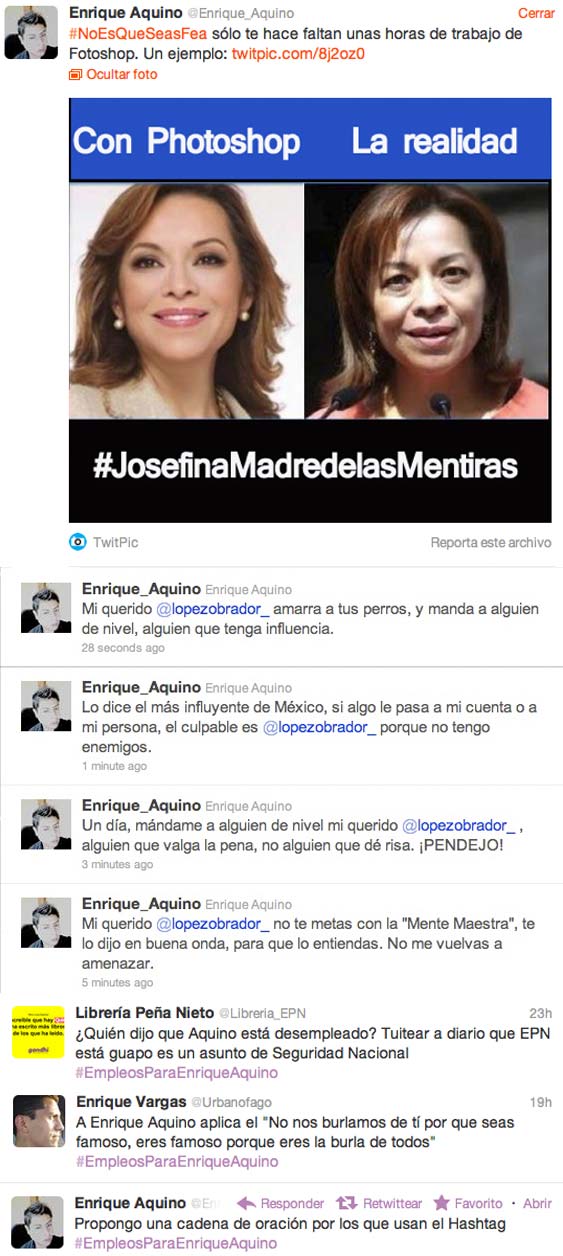
Task: Open Librería Peña Nieto's yellow avatar
Action: pos(38,1033)
